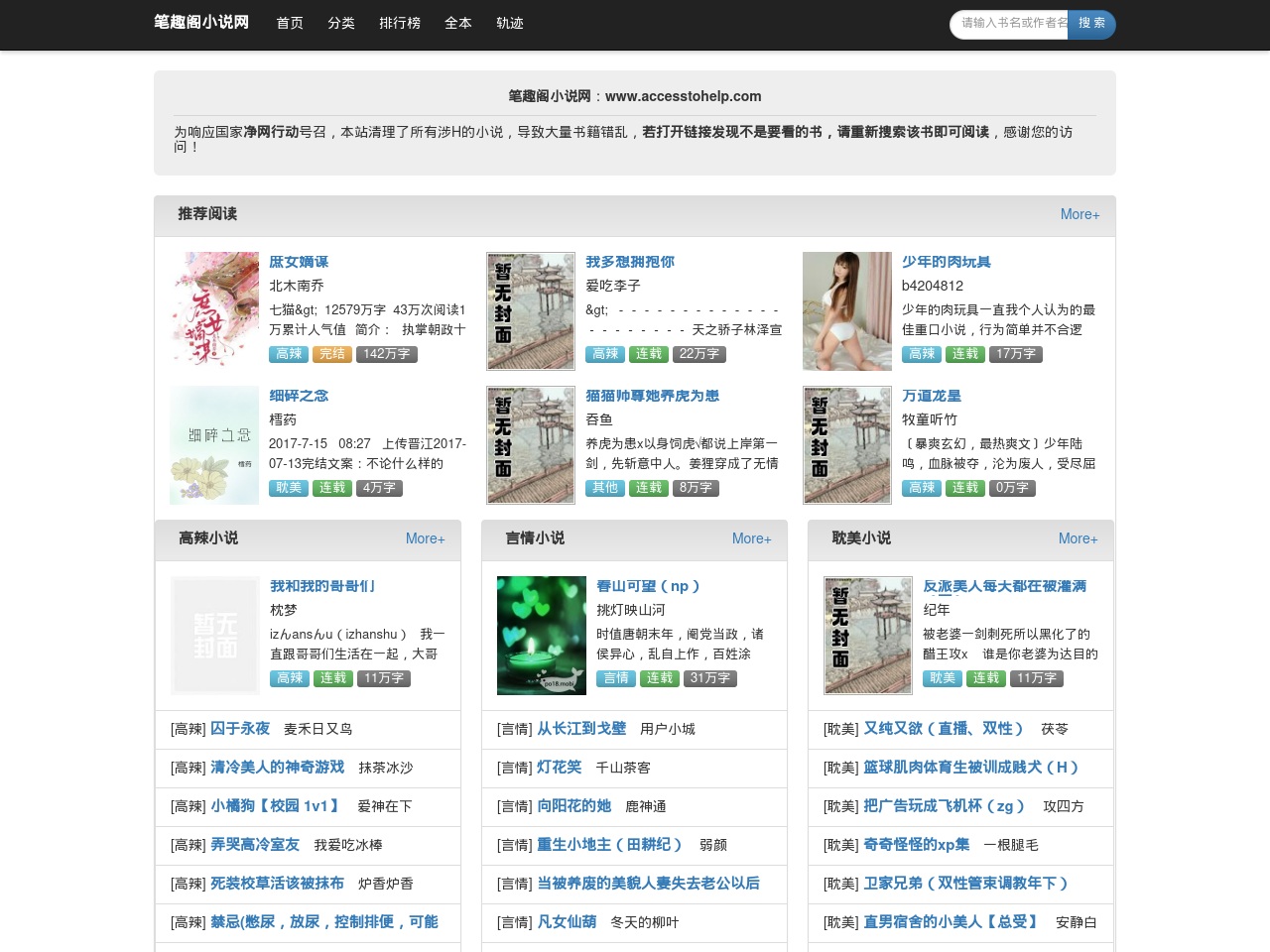Image resolution: width=1270 pixels, height=952 pixels.
Task: Open the 首页 nav item
Action: (x=290, y=23)
